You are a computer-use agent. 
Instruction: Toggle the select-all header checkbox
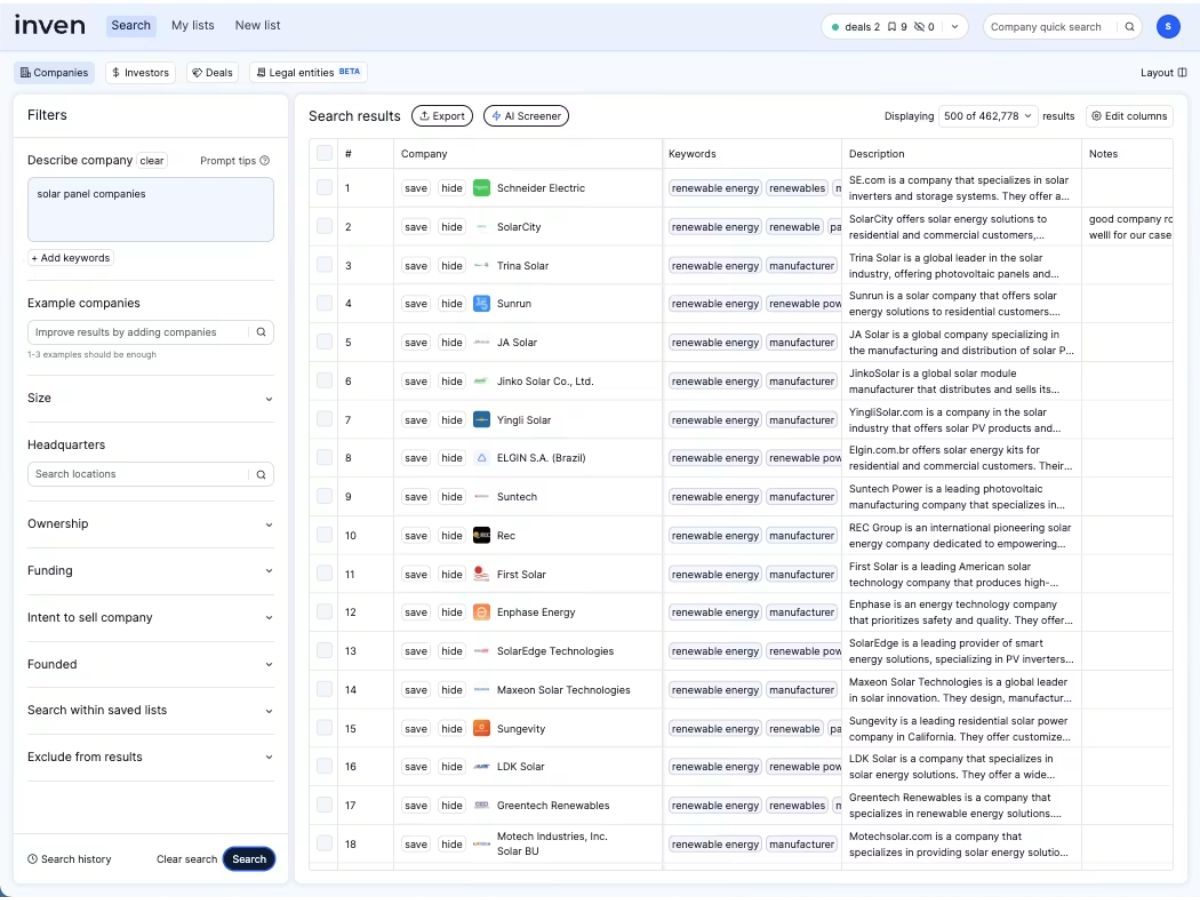324,153
